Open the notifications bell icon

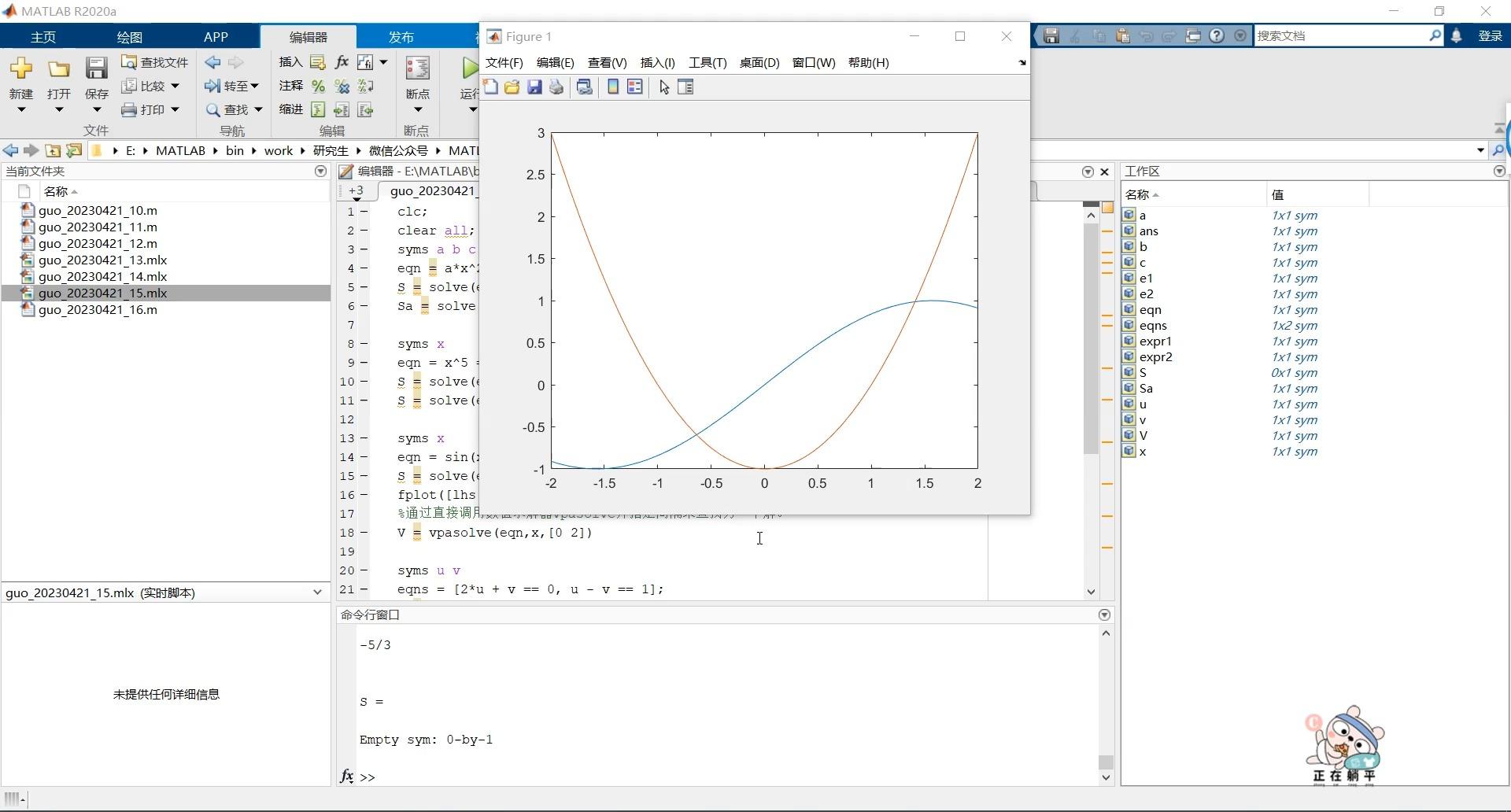pyautogui.click(x=1457, y=36)
